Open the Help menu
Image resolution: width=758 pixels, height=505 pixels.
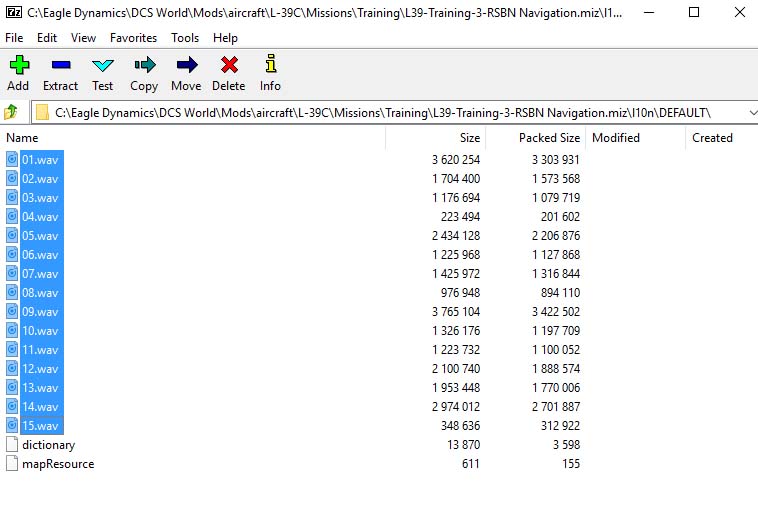click(225, 38)
